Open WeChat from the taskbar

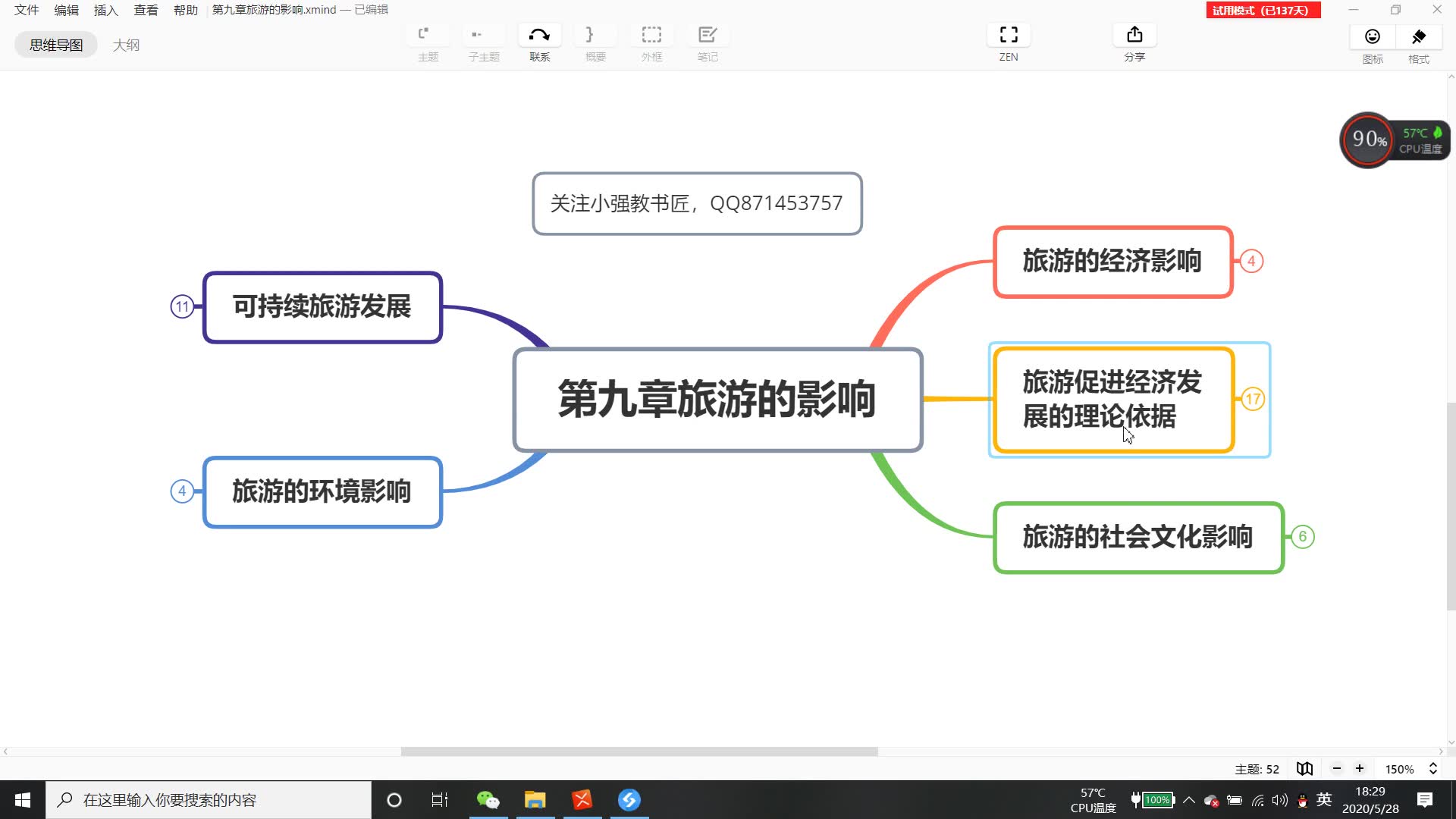tap(488, 800)
